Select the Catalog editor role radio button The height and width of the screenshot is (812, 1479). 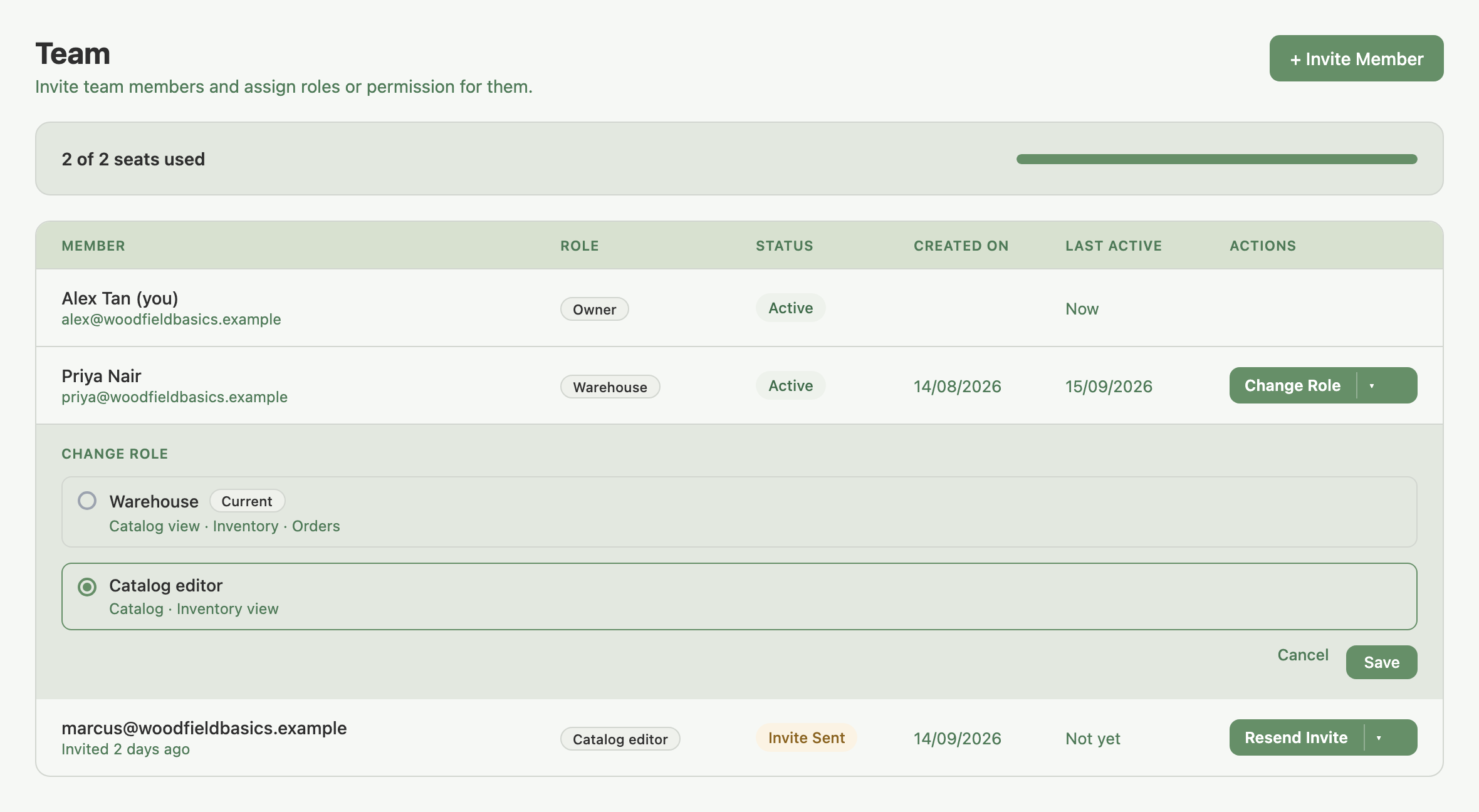(x=87, y=587)
